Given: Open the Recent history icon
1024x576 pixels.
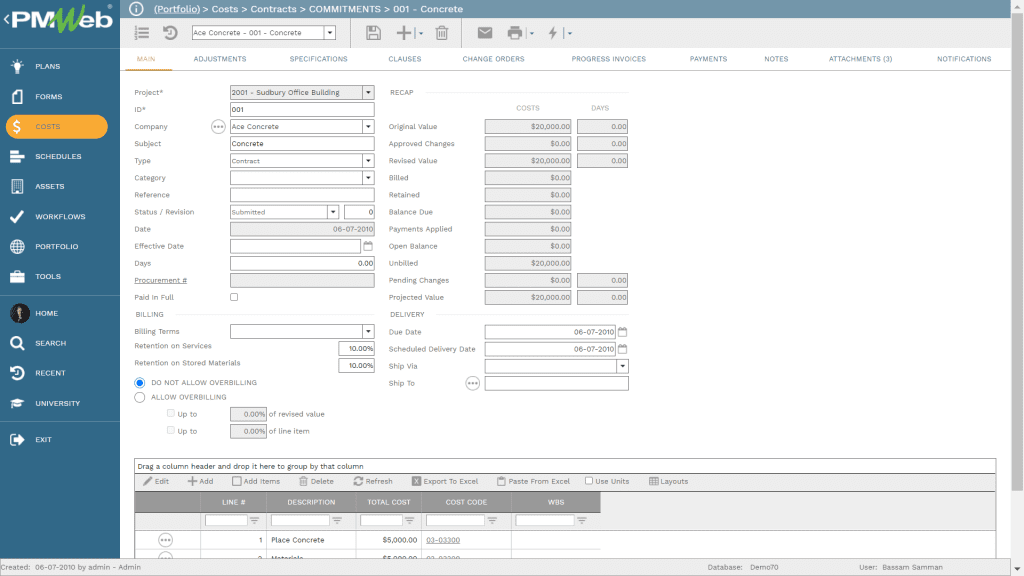Looking at the screenshot, I should click(x=18, y=374).
